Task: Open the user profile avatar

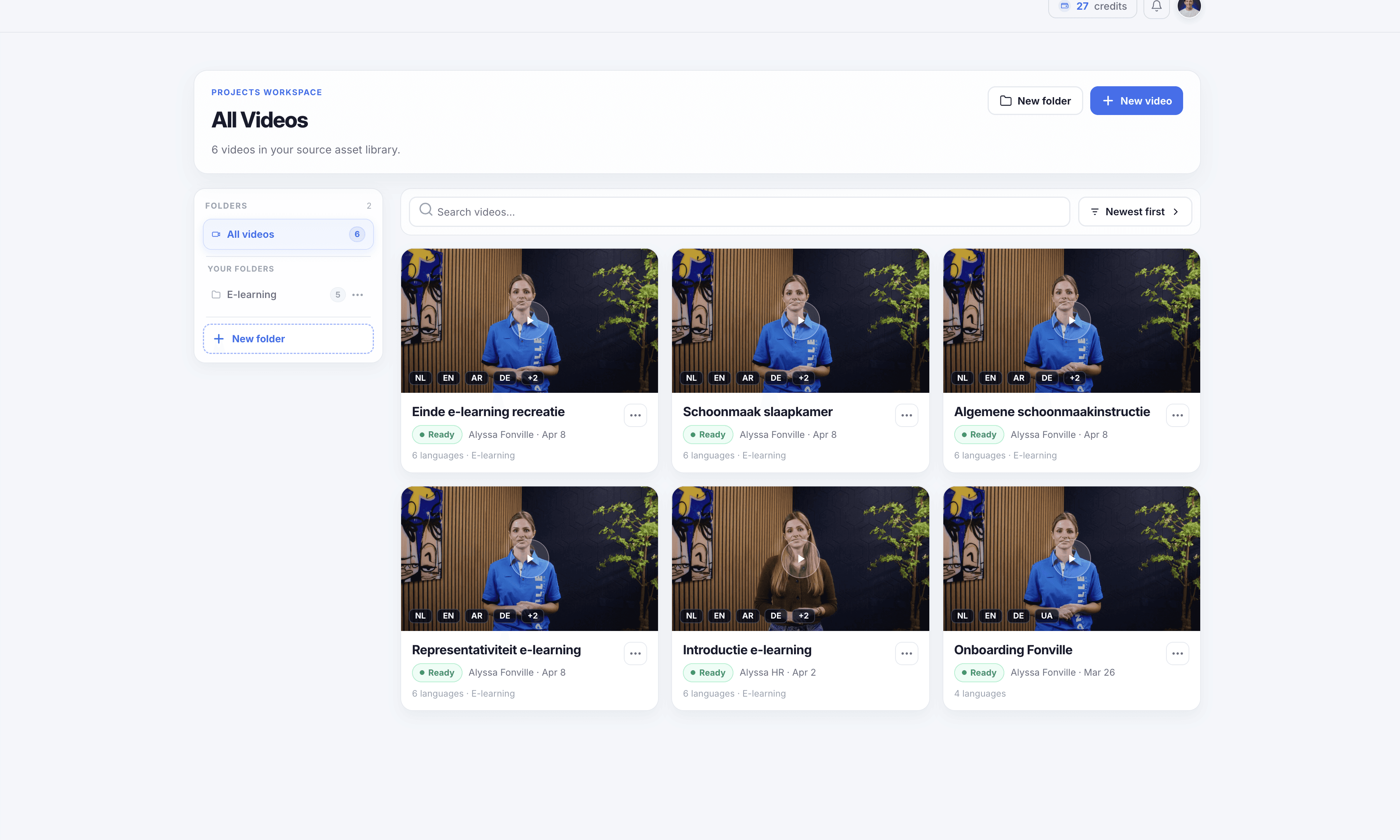Action: click(x=1189, y=6)
